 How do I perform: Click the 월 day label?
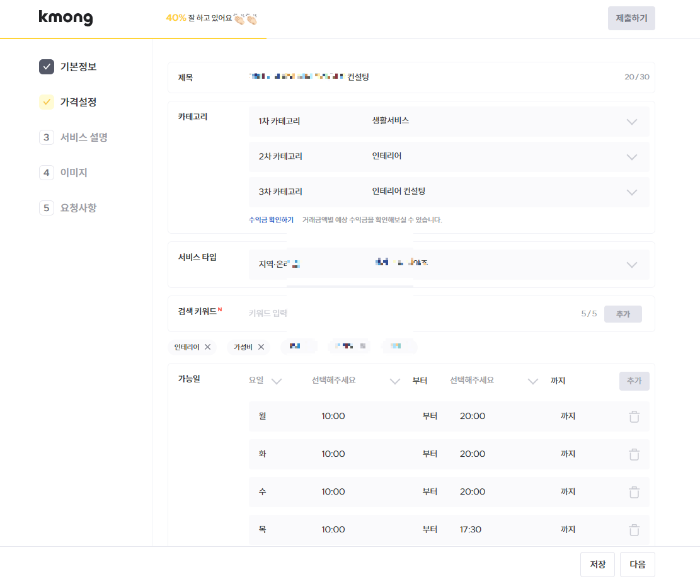click(262, 416)
